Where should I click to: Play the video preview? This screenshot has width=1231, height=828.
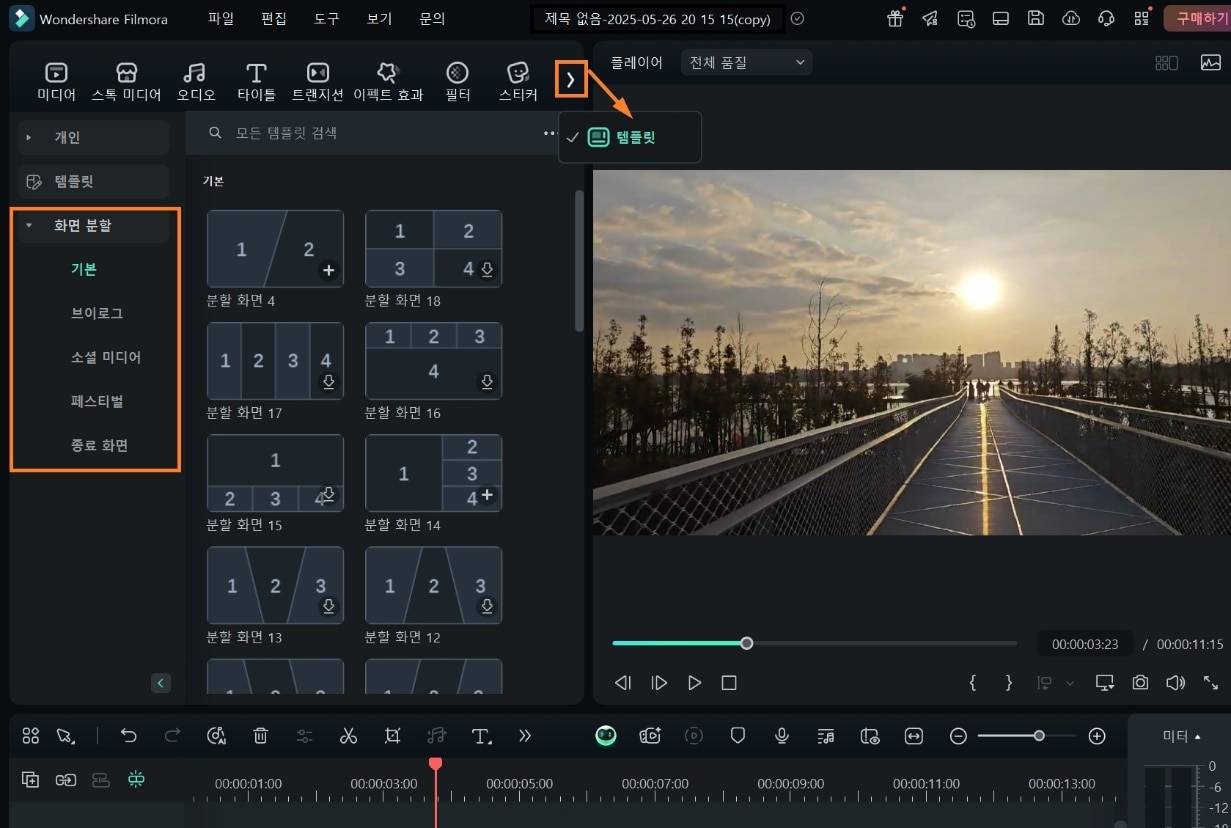(x=694, y=683)
